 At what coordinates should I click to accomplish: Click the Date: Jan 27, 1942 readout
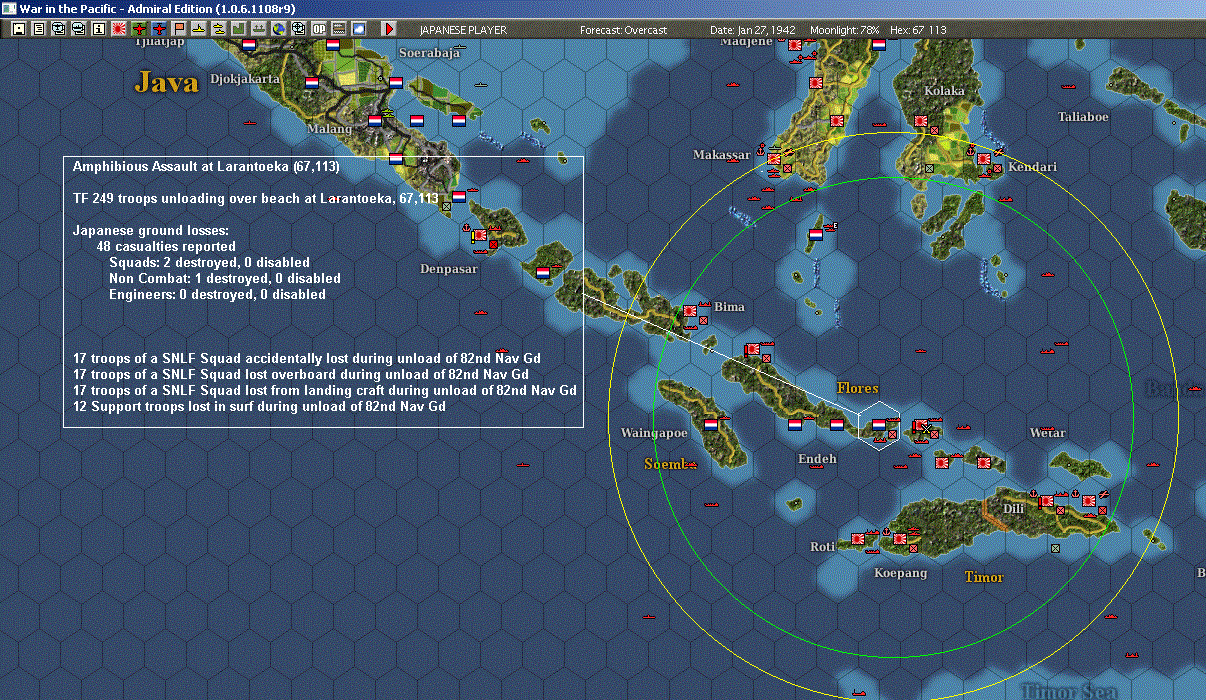pos(755,30)
